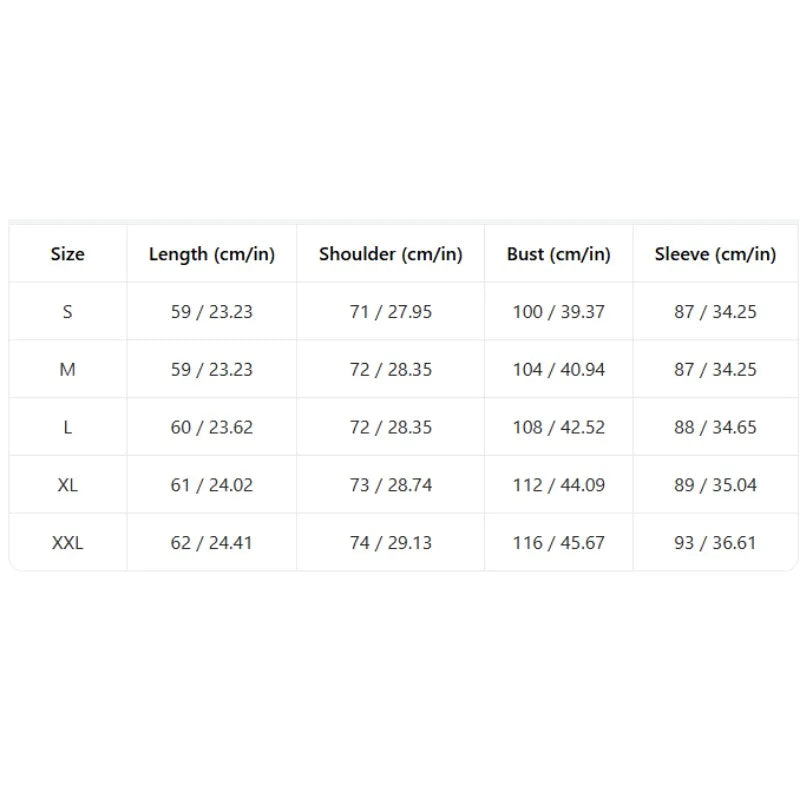Click the 60 / 23.62 length cell
The height and width of the screenshot is (800, 800).
pos(212,427)
